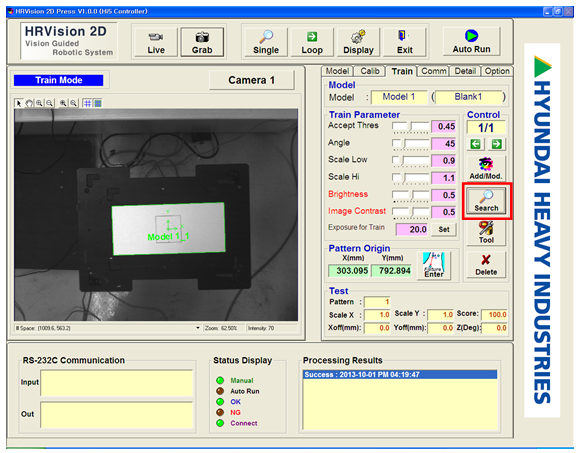The image size is (580, 453).
Task: Click zoom-in magnifier beside the hand tool
Action: [39, 104]
